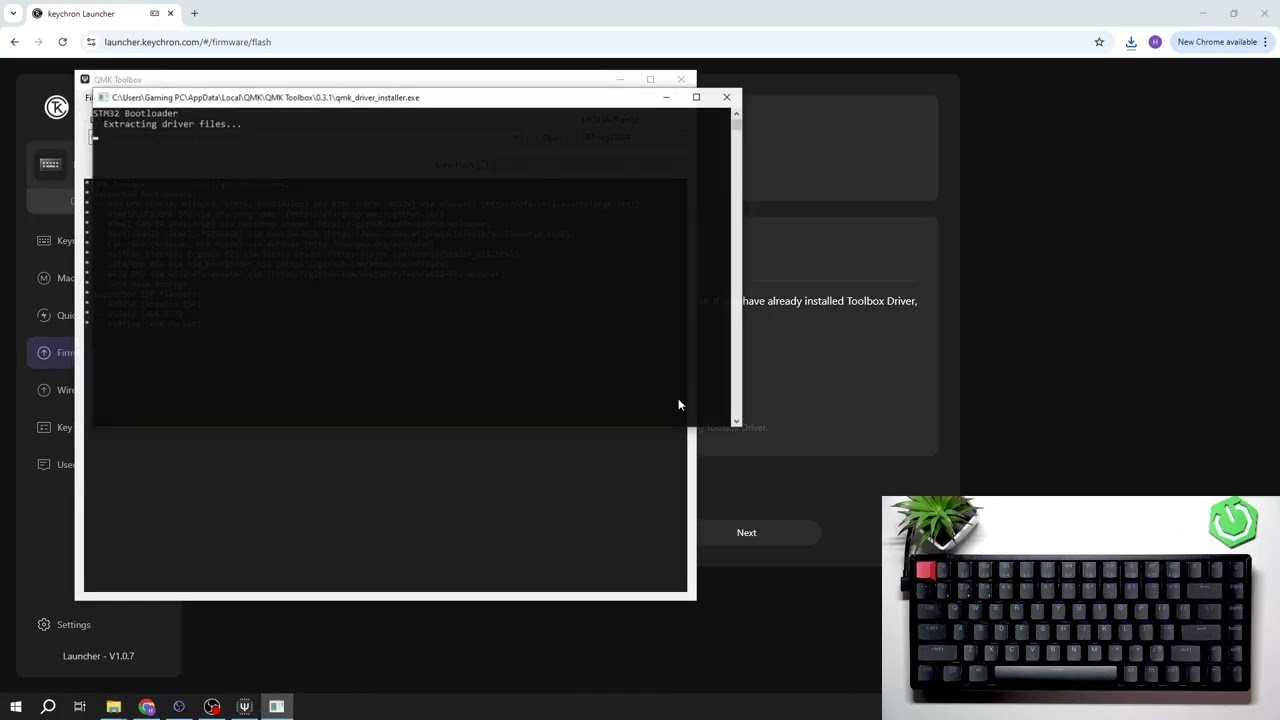1280x720 pixels.
Task: Select the Firmware upload icon in Launcher sidebar
Action: click(44, 352)
